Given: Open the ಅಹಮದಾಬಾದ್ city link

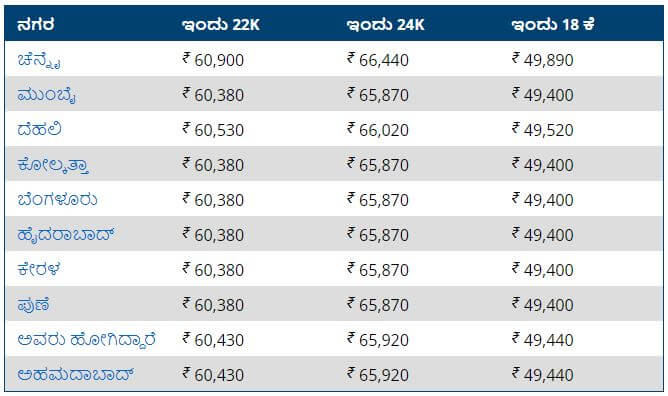Looking at the screenshot, I should pyautogui.click(x=76, y=375).
